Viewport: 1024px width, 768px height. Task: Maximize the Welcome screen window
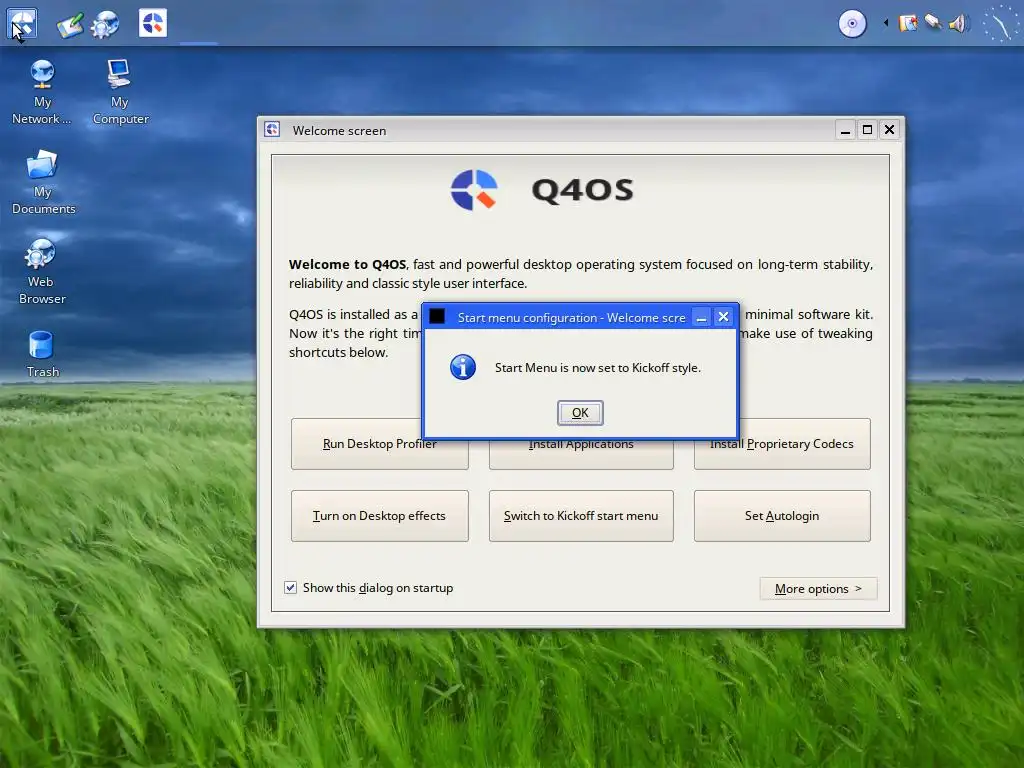(x=867, y=130)
